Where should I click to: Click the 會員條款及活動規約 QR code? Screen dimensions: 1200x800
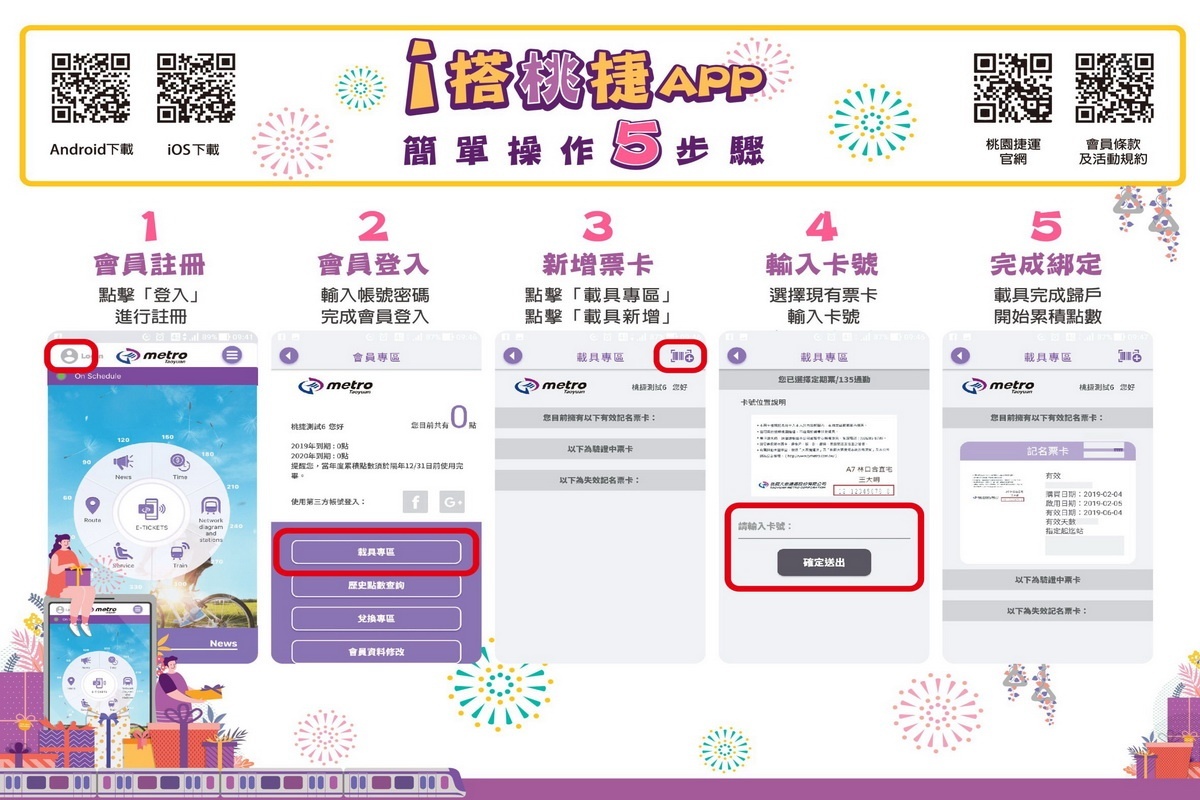pos(1114,88)
